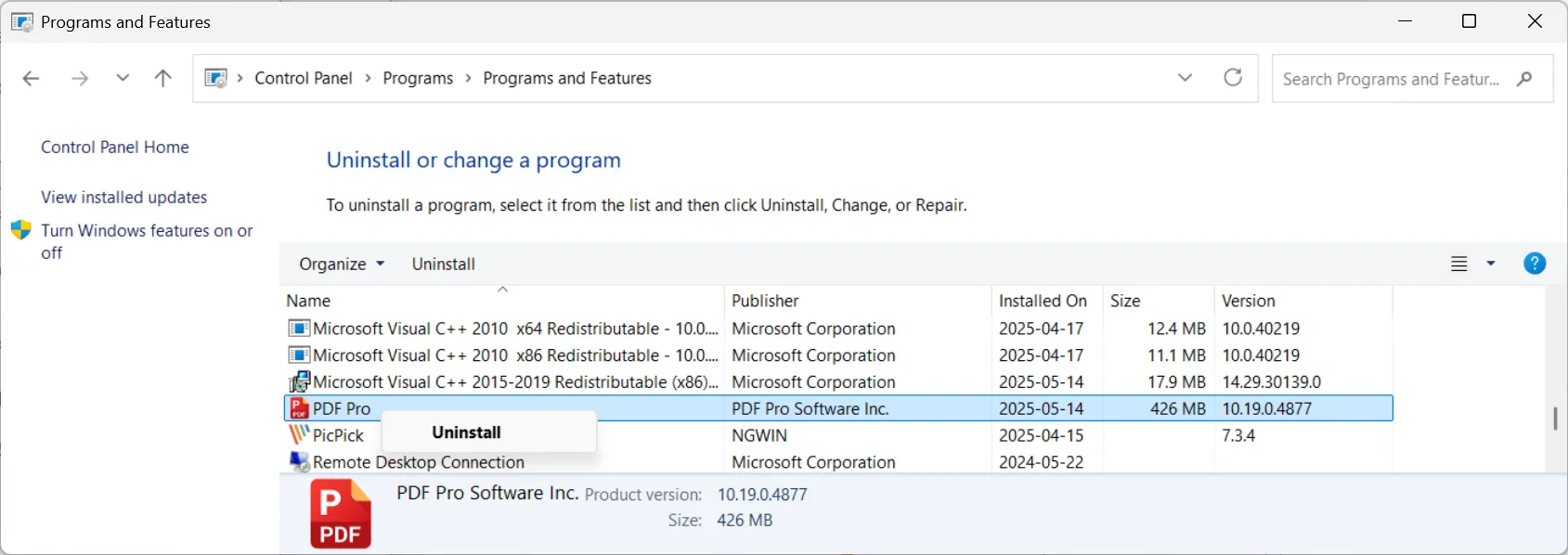The width and height of the screenshot is (1568, 555).
Task: Click the Visual C++ 2010 x64 icon
Action: pos(299,329)
